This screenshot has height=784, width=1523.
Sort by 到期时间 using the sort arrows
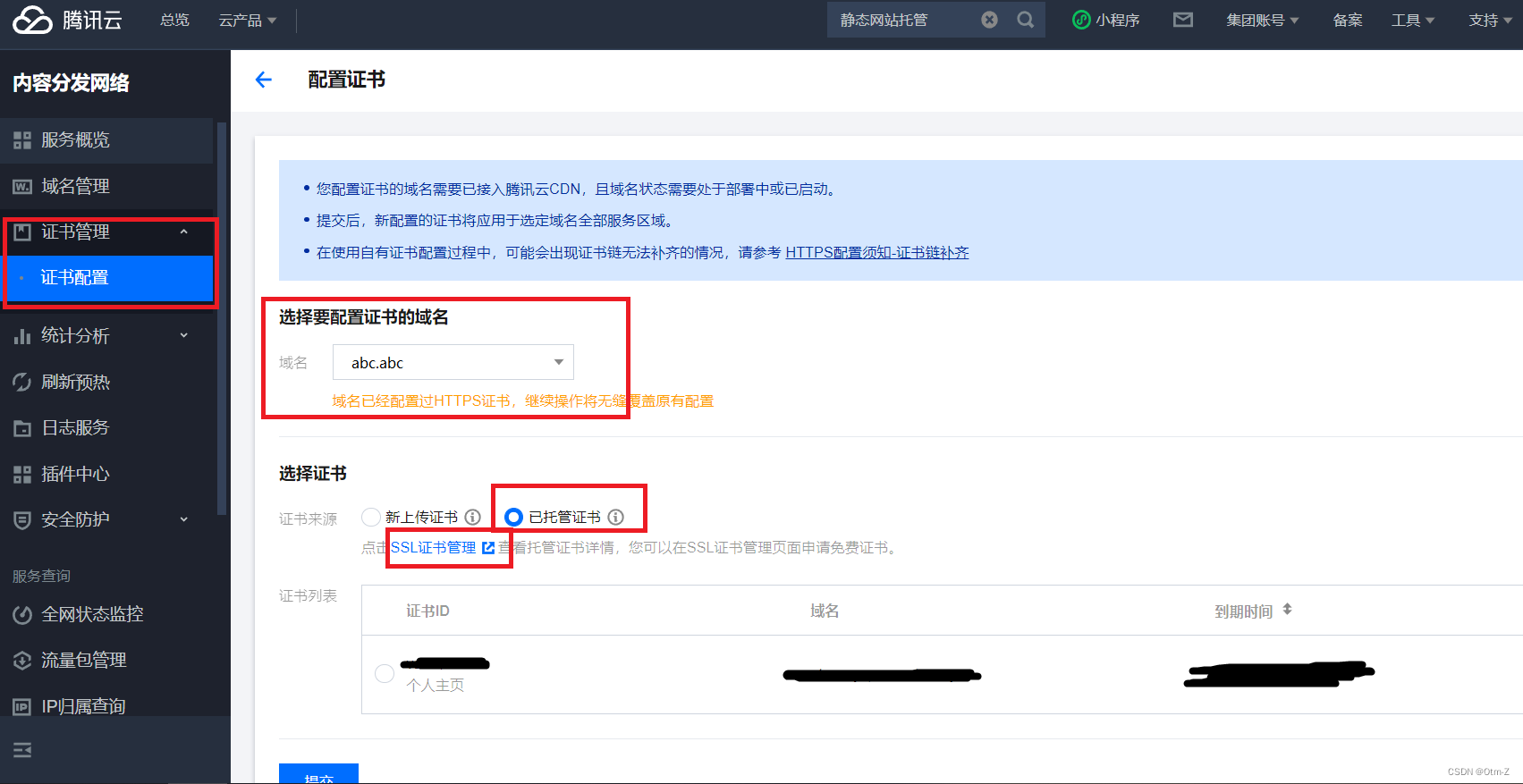pos(1287,610)
